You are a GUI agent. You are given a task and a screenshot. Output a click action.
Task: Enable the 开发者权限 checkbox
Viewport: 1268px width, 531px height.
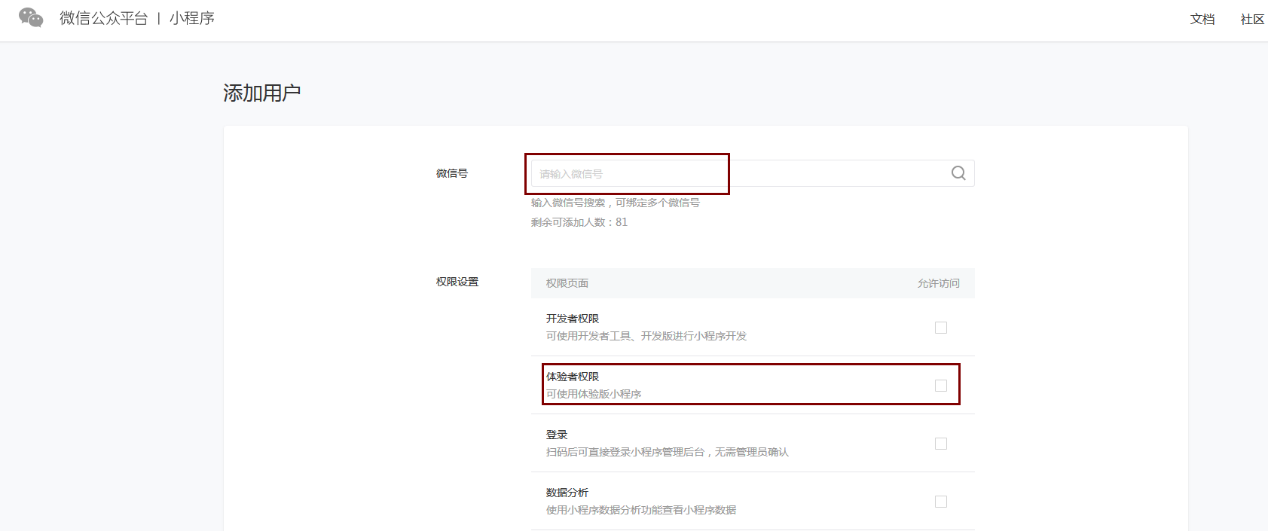[x=940, y=327]
